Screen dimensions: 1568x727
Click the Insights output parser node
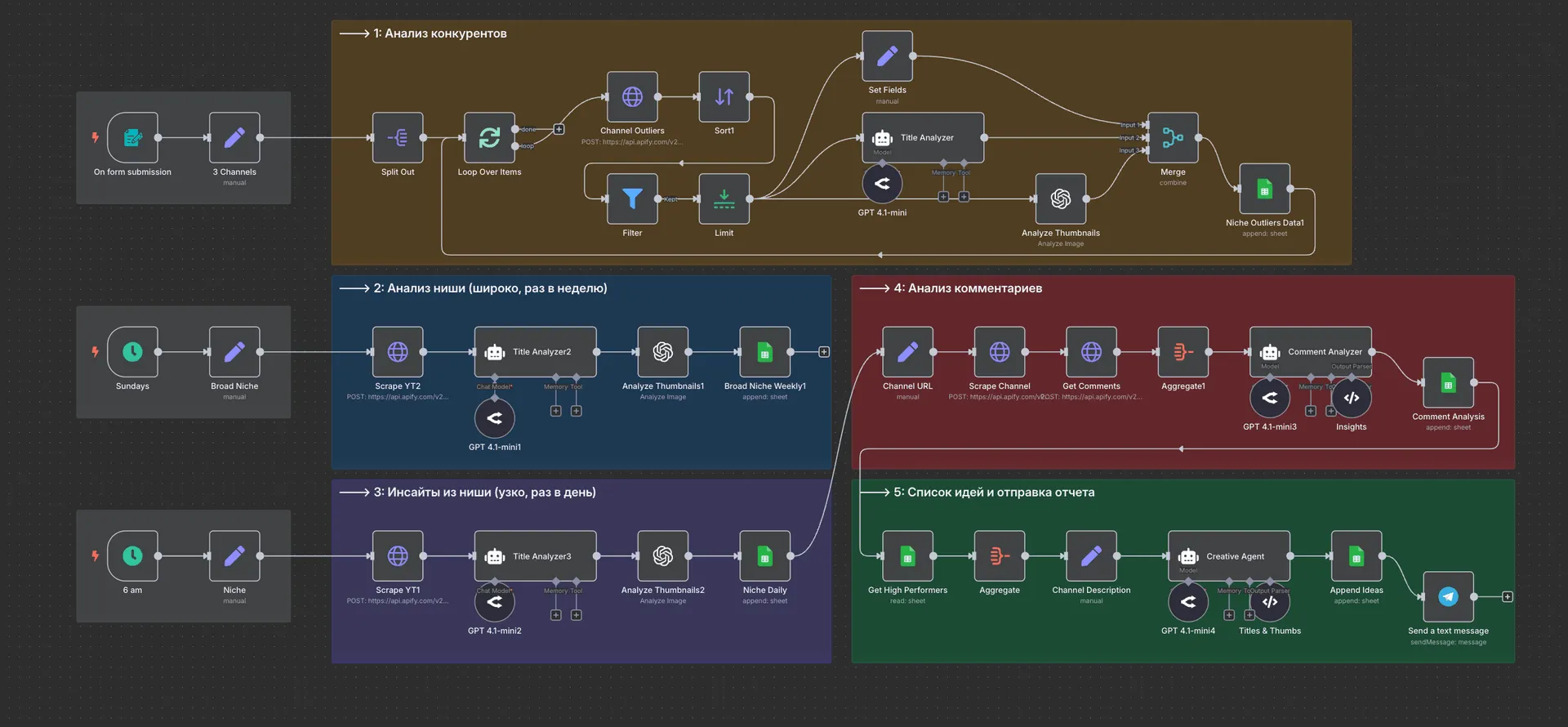(1351, 398)
